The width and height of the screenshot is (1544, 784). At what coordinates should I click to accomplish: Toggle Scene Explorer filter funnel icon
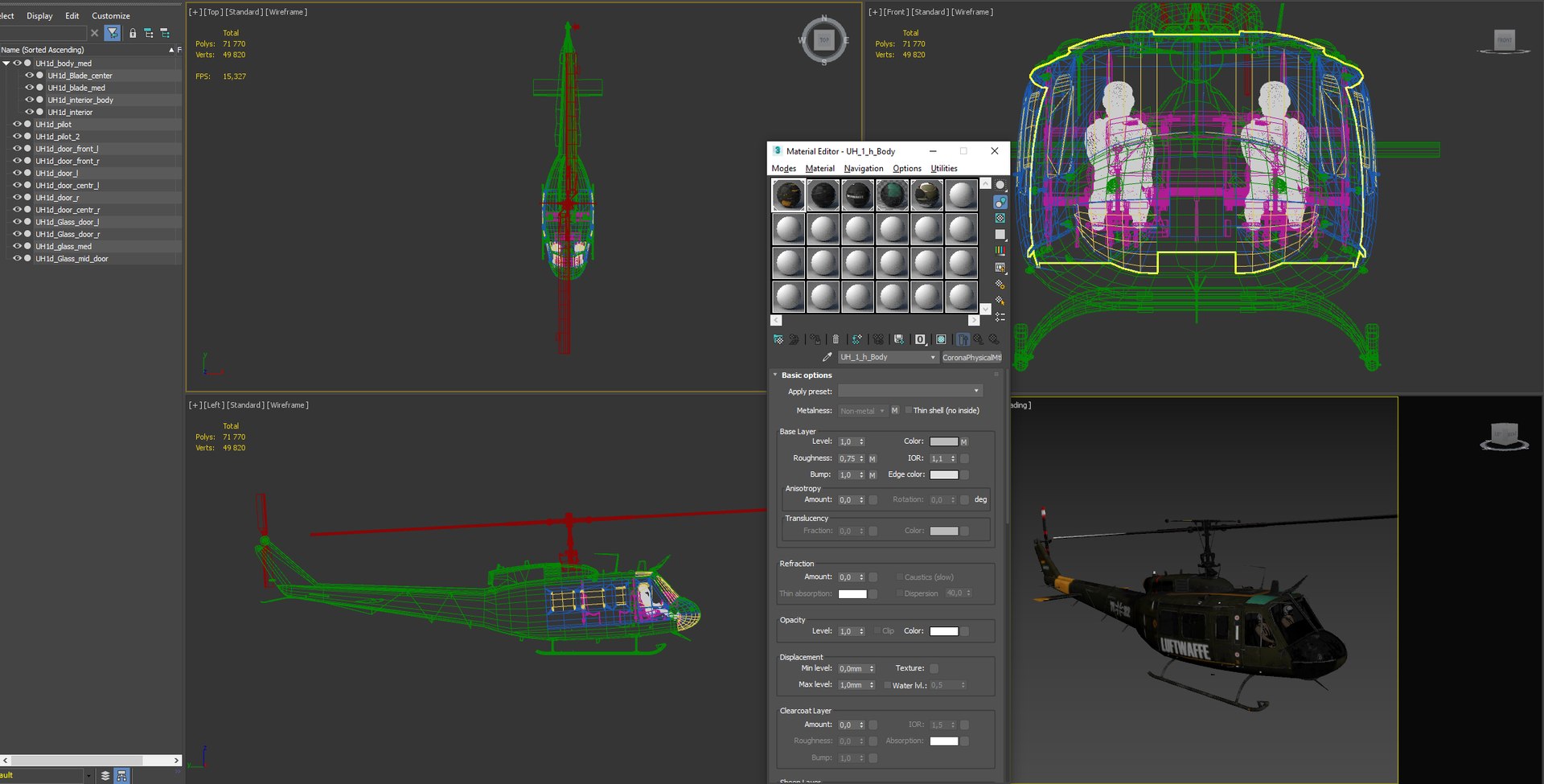pyautogui.click(x=113, y=33)
